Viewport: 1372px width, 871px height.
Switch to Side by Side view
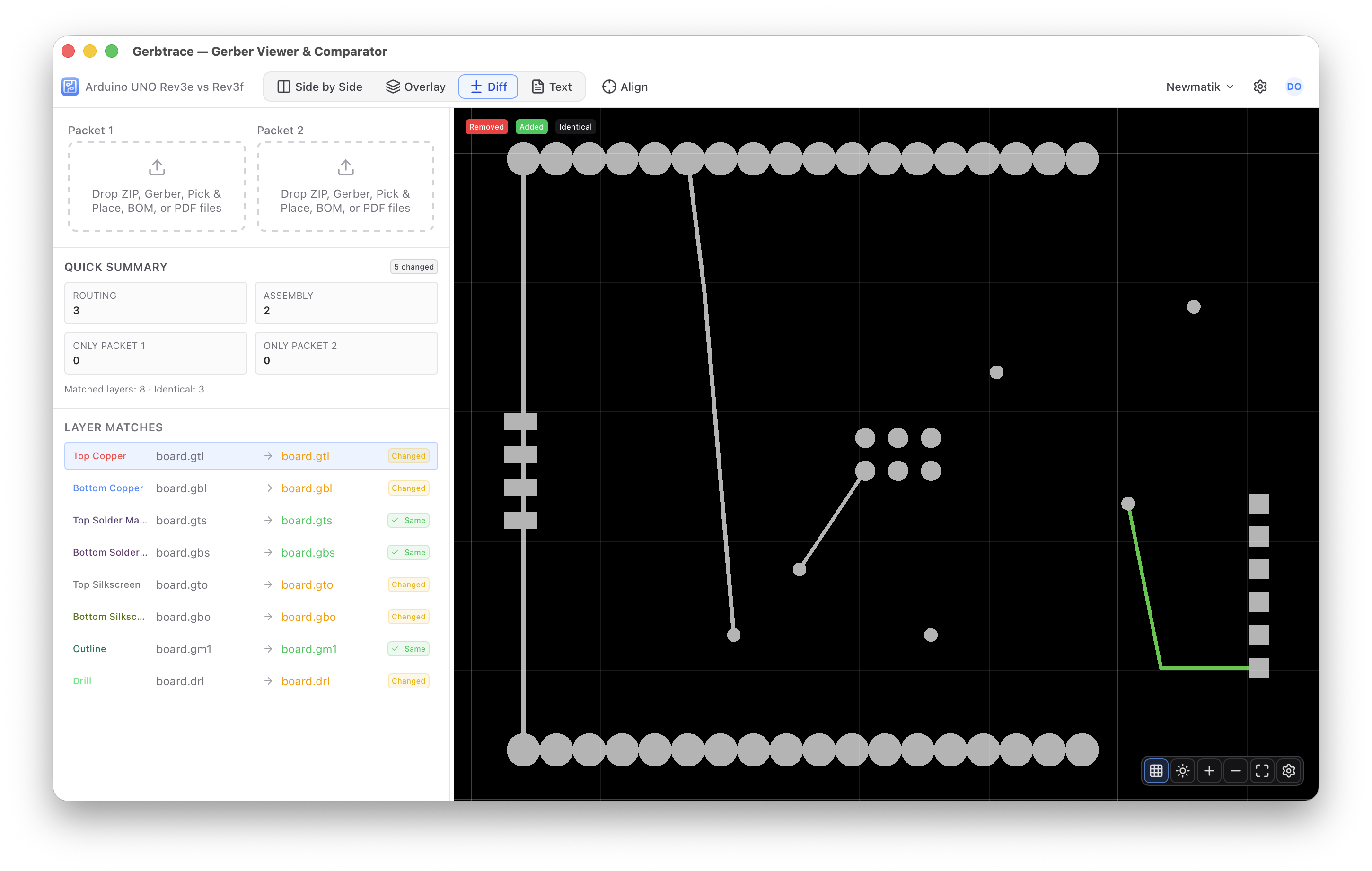click(320, 87)
